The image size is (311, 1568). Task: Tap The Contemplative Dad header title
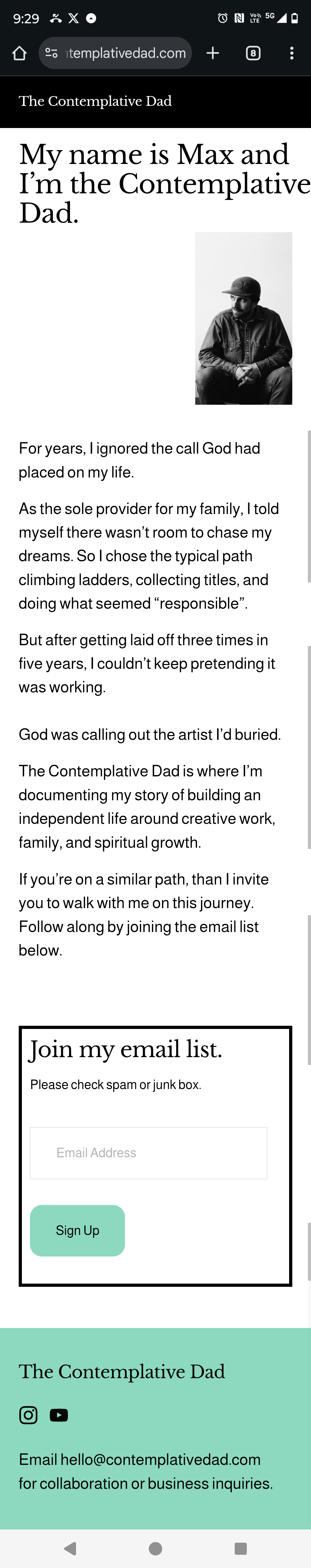point(95,101)
